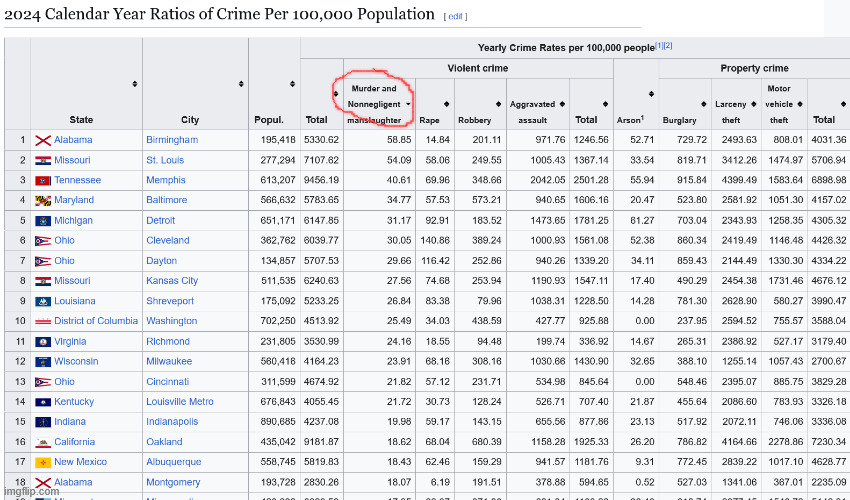Open the edit link beside section title
The image size is (850, 500).
coord(455,17)
